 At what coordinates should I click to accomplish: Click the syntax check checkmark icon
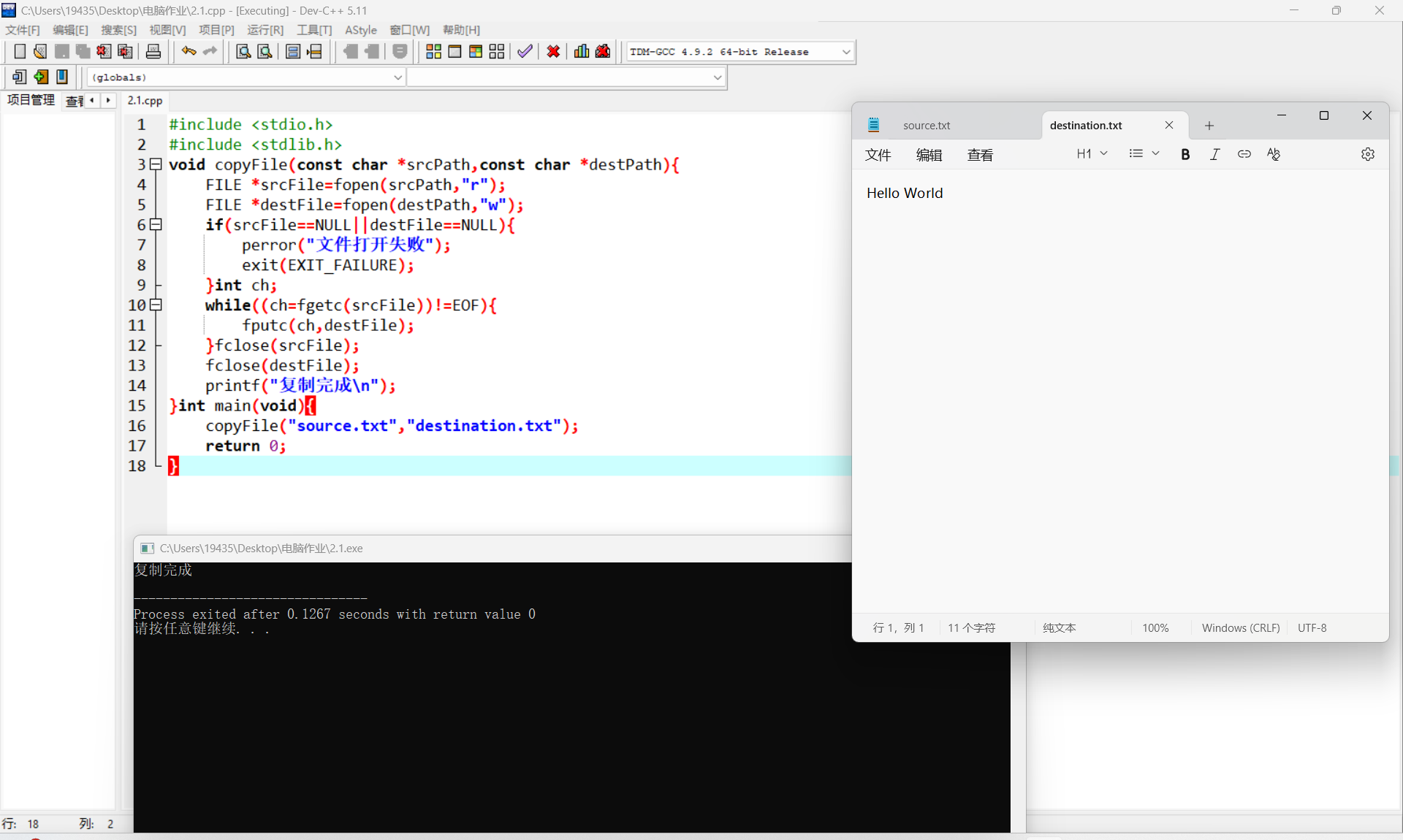click(x=525, y=52)
